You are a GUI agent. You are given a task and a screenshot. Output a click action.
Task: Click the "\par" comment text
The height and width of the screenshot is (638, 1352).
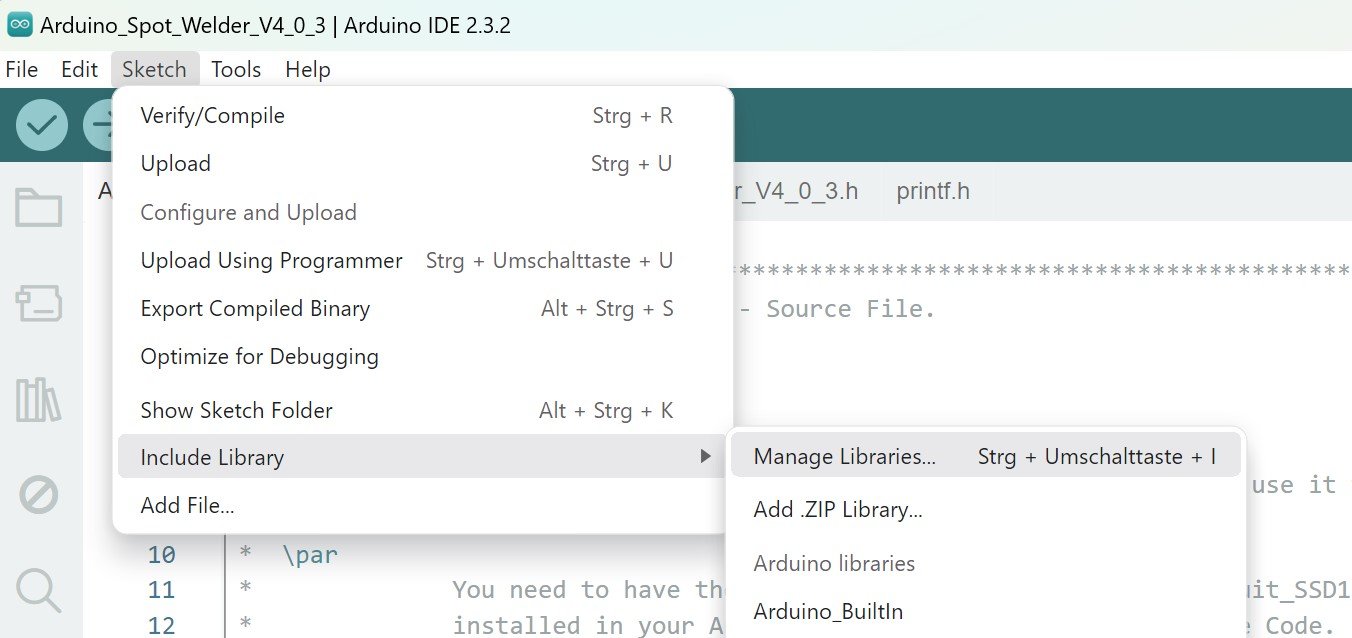310,555
